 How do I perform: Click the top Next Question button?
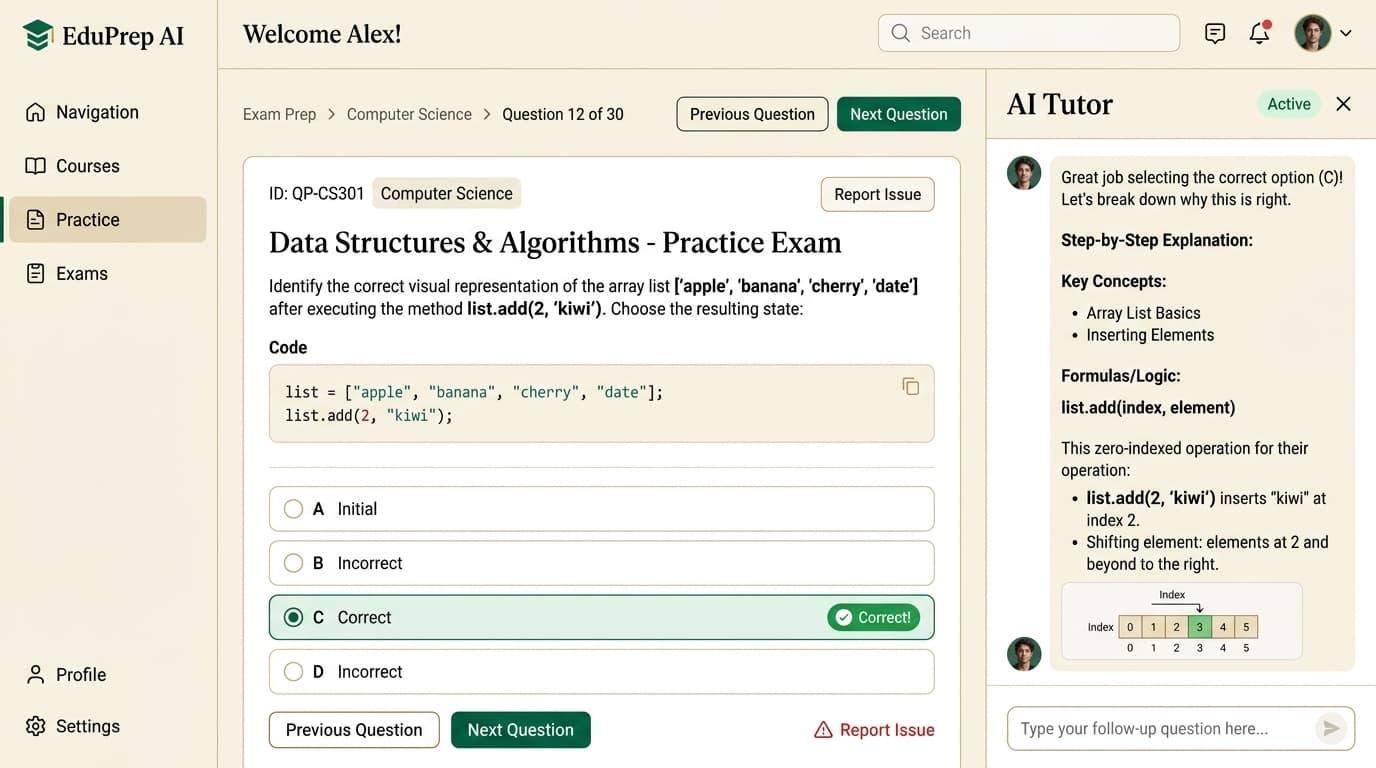click(899, 114)
